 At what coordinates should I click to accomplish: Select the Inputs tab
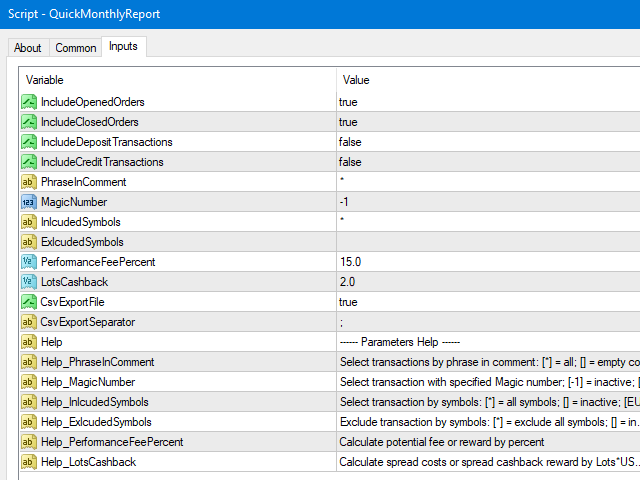click(x=124, y=47)
